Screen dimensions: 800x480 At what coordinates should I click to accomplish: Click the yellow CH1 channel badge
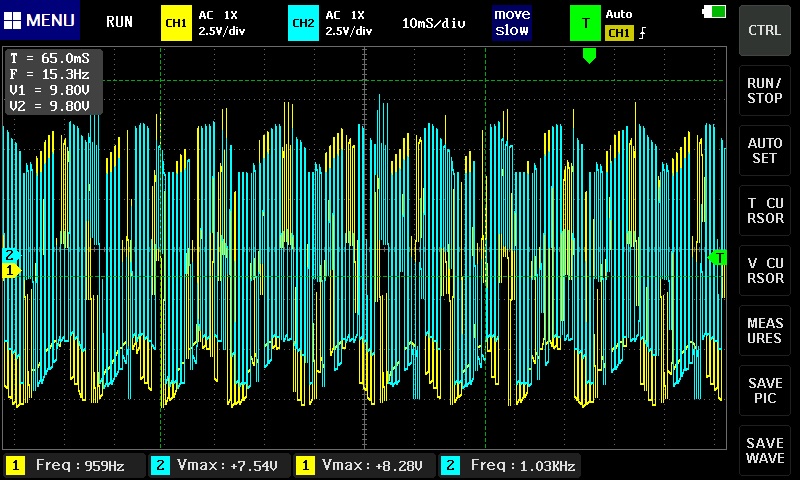click(x=176, y=22)
